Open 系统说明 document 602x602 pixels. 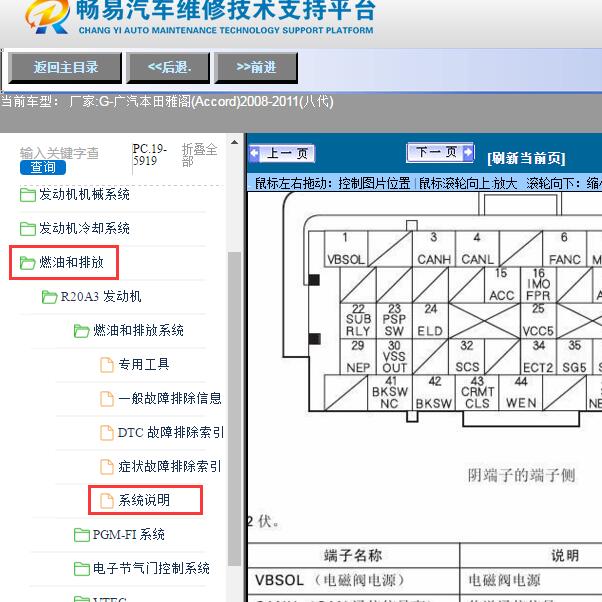pyautogui.click(x=144, y=501)
